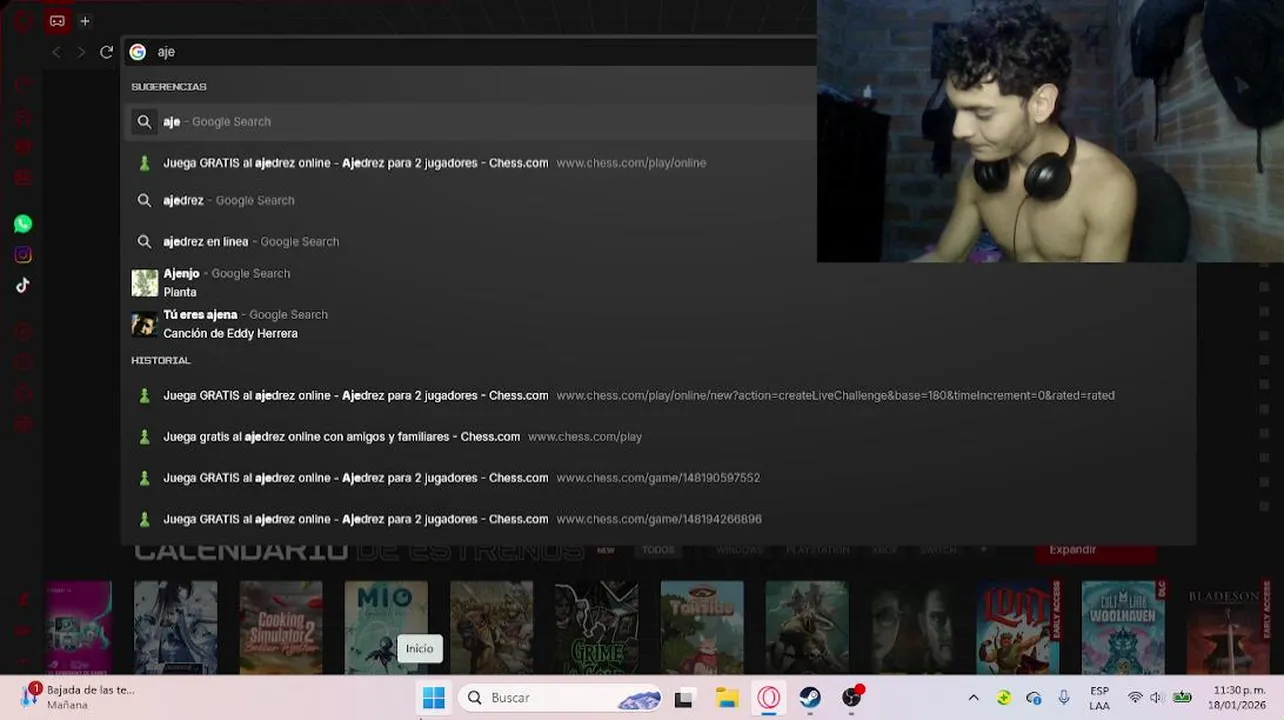Open history entry with createLiveChallenge URL

(658, 396)
